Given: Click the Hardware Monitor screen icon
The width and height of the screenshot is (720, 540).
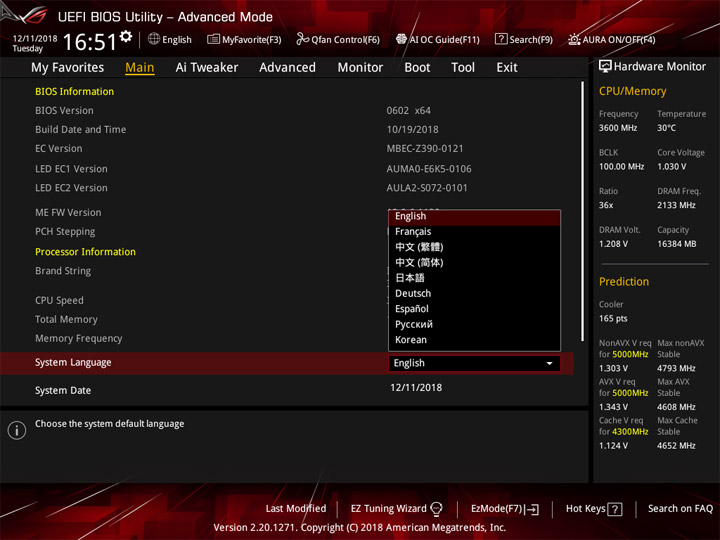Looking at the screenshot, I should click(605, 67).
